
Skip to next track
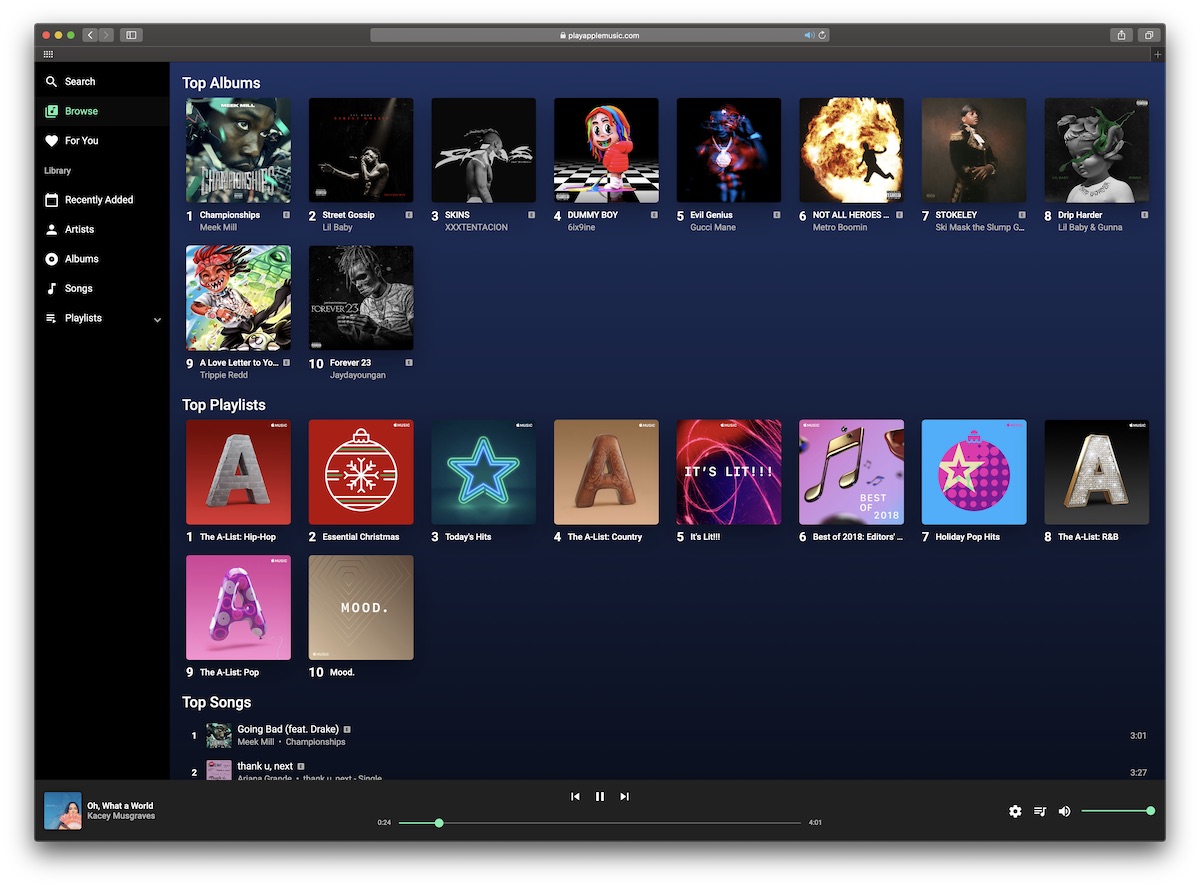pos(624,796)
